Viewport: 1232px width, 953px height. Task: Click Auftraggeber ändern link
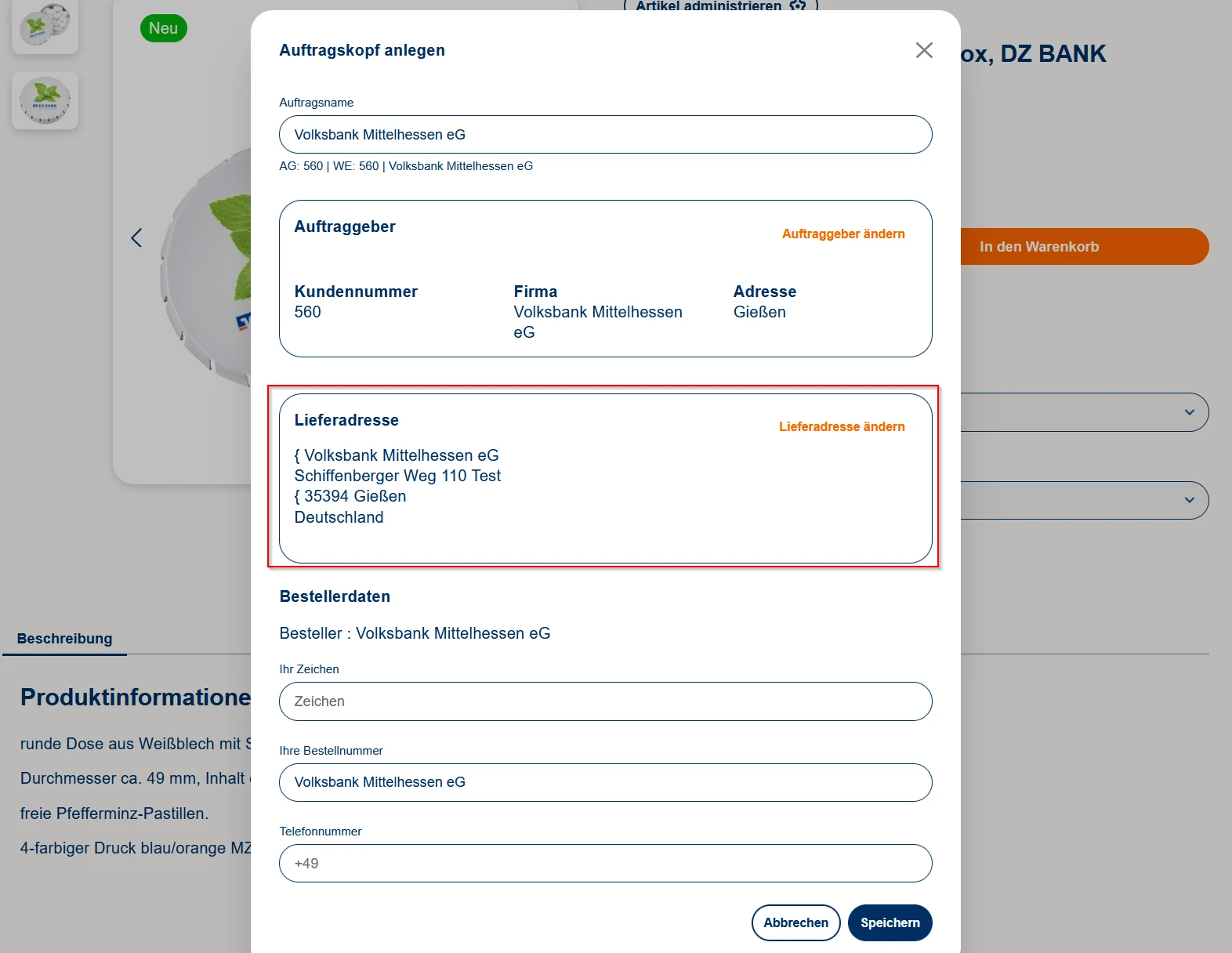tap(842, 234)
